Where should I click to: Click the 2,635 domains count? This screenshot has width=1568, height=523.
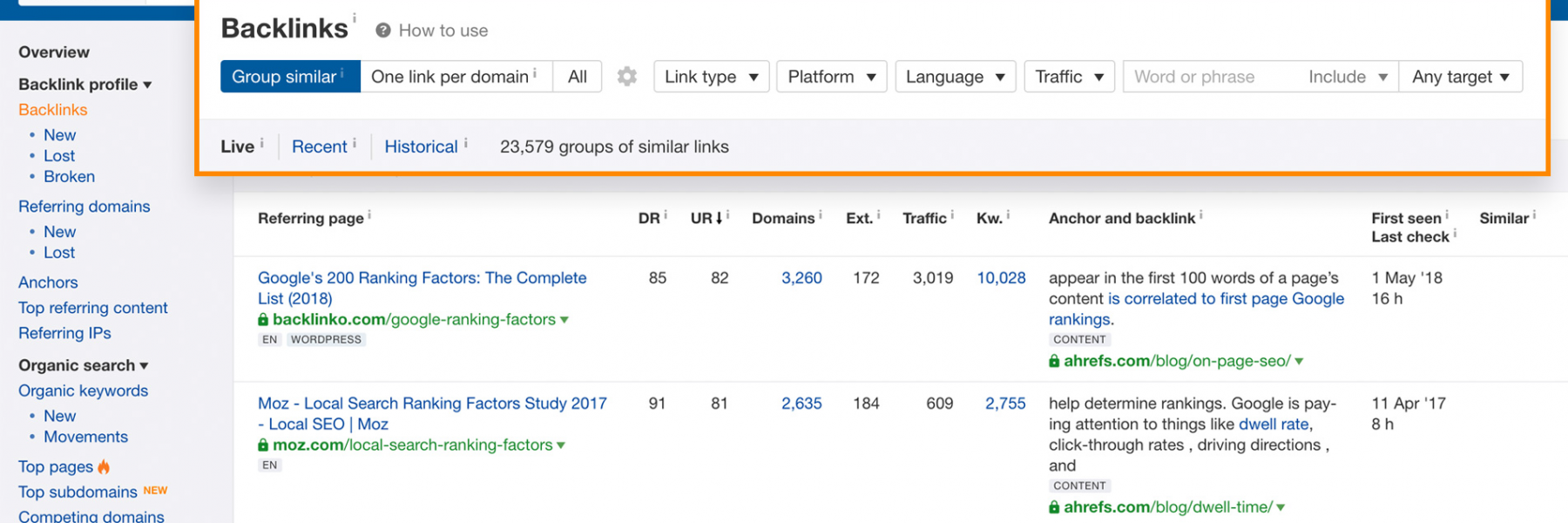801,404
